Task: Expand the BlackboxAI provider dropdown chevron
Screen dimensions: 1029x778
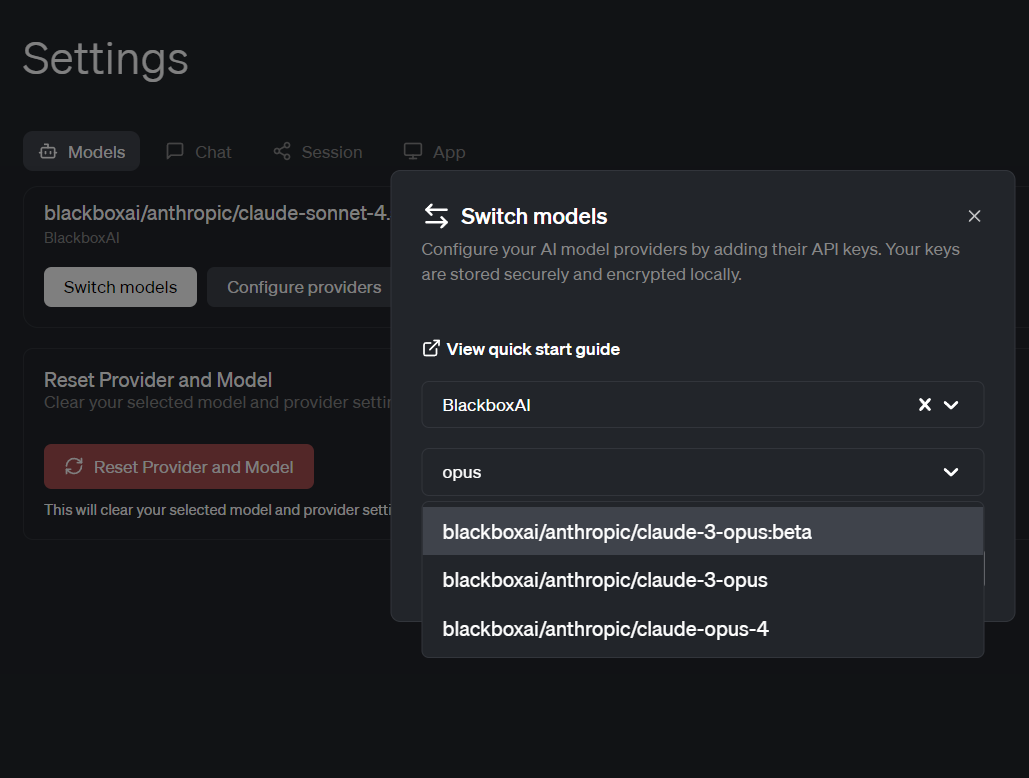Action: (951, 405)
